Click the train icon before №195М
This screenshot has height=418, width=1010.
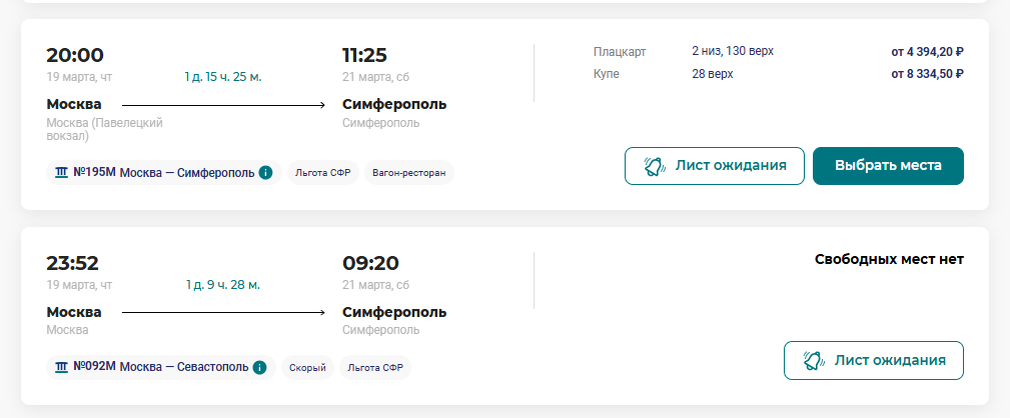tap(61, 172)
